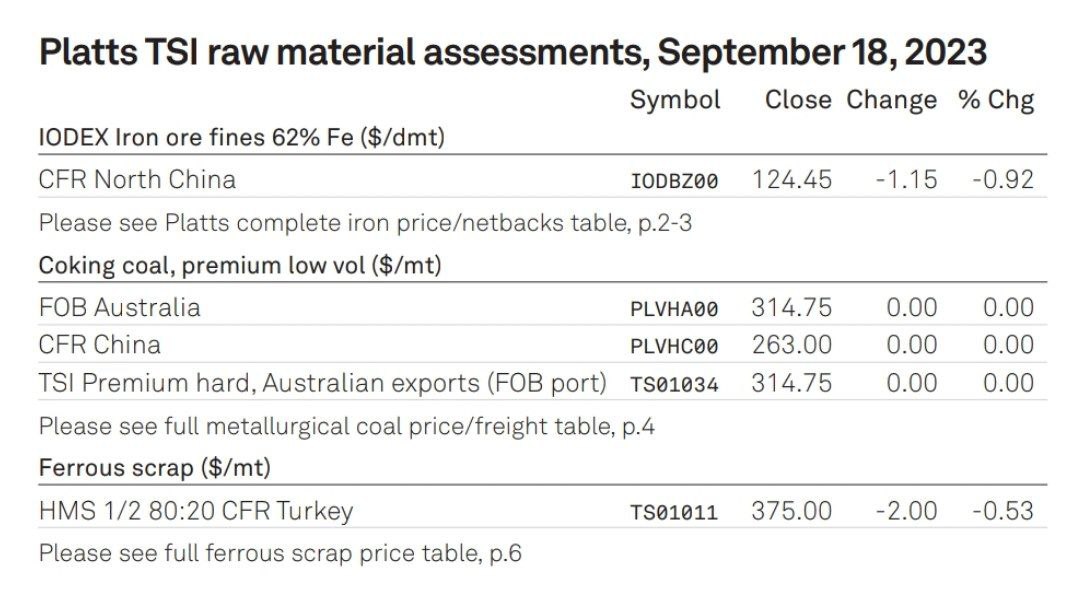The image size is (1080, 610).
Task: Click the 124.45 close value
Action: [x=792, y=180]
